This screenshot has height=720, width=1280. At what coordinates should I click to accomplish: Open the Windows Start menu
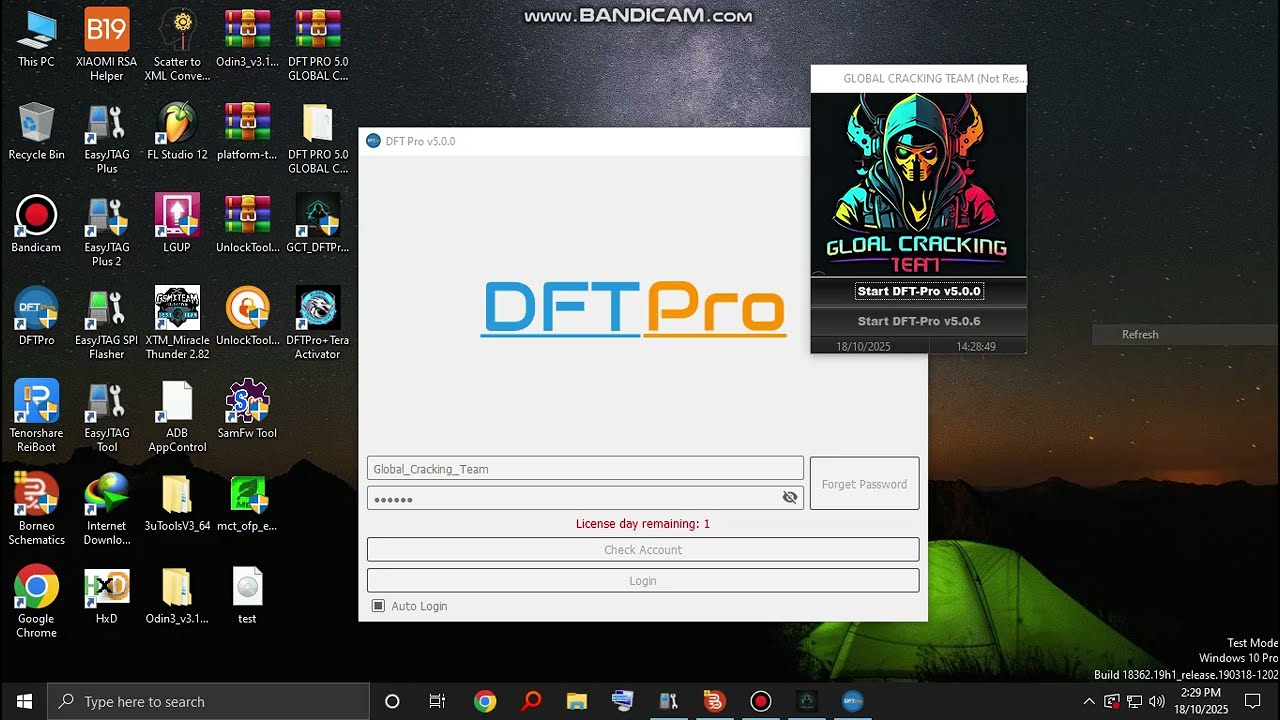(24, 701)
